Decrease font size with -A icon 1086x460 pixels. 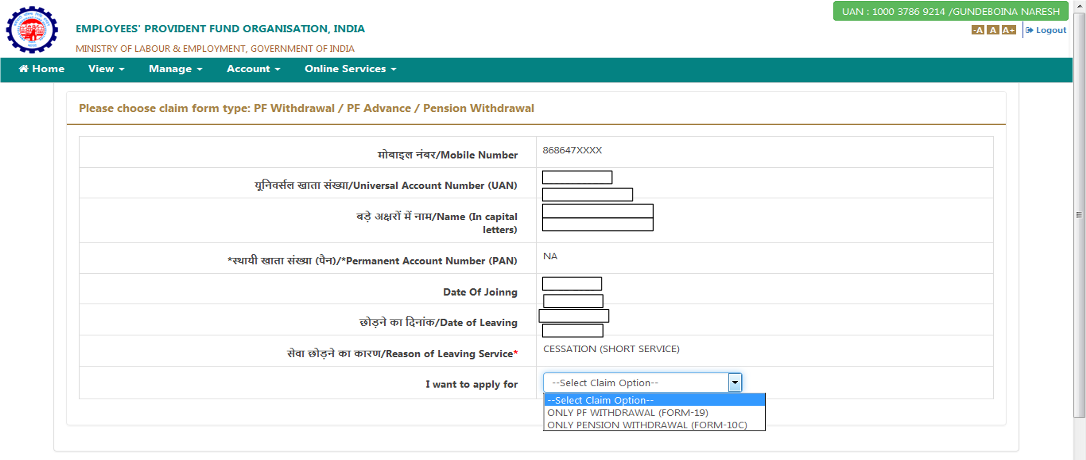point(977,30)
